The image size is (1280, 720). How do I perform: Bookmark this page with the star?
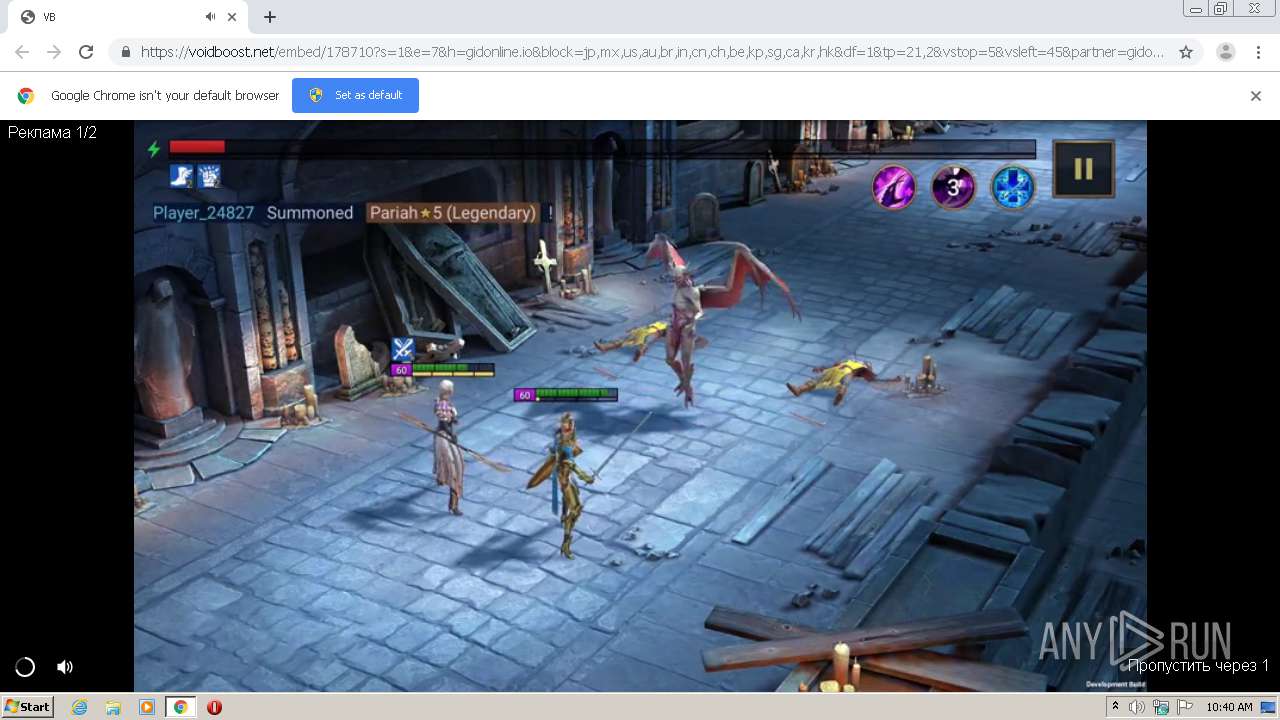coord(1186,52)
